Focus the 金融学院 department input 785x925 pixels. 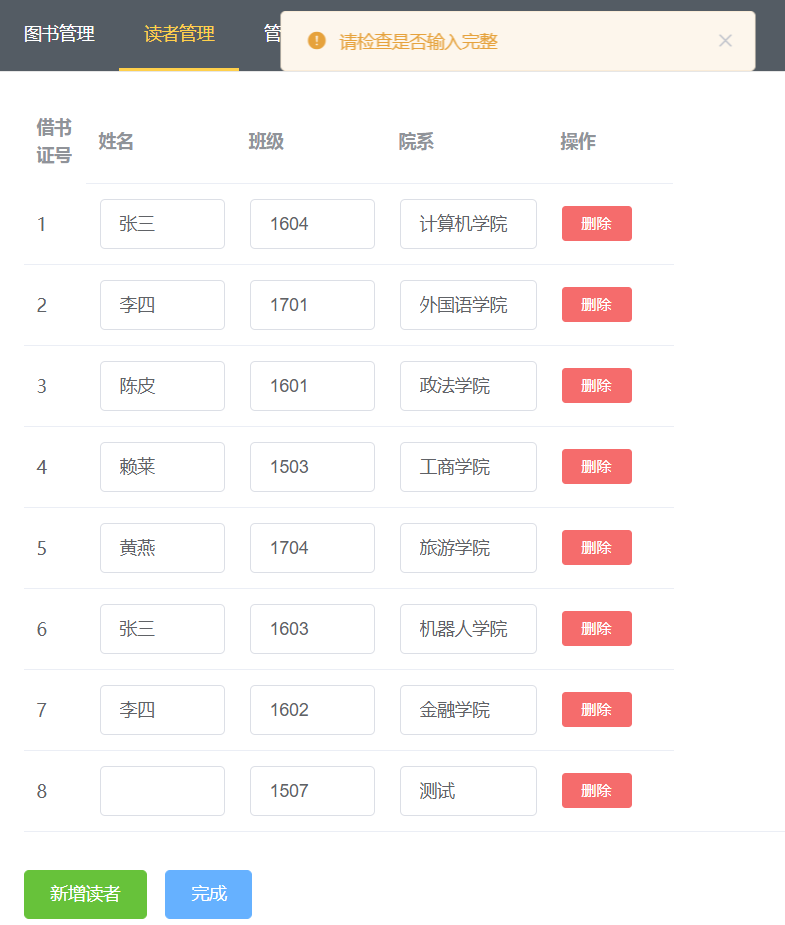tap(468, 710)
